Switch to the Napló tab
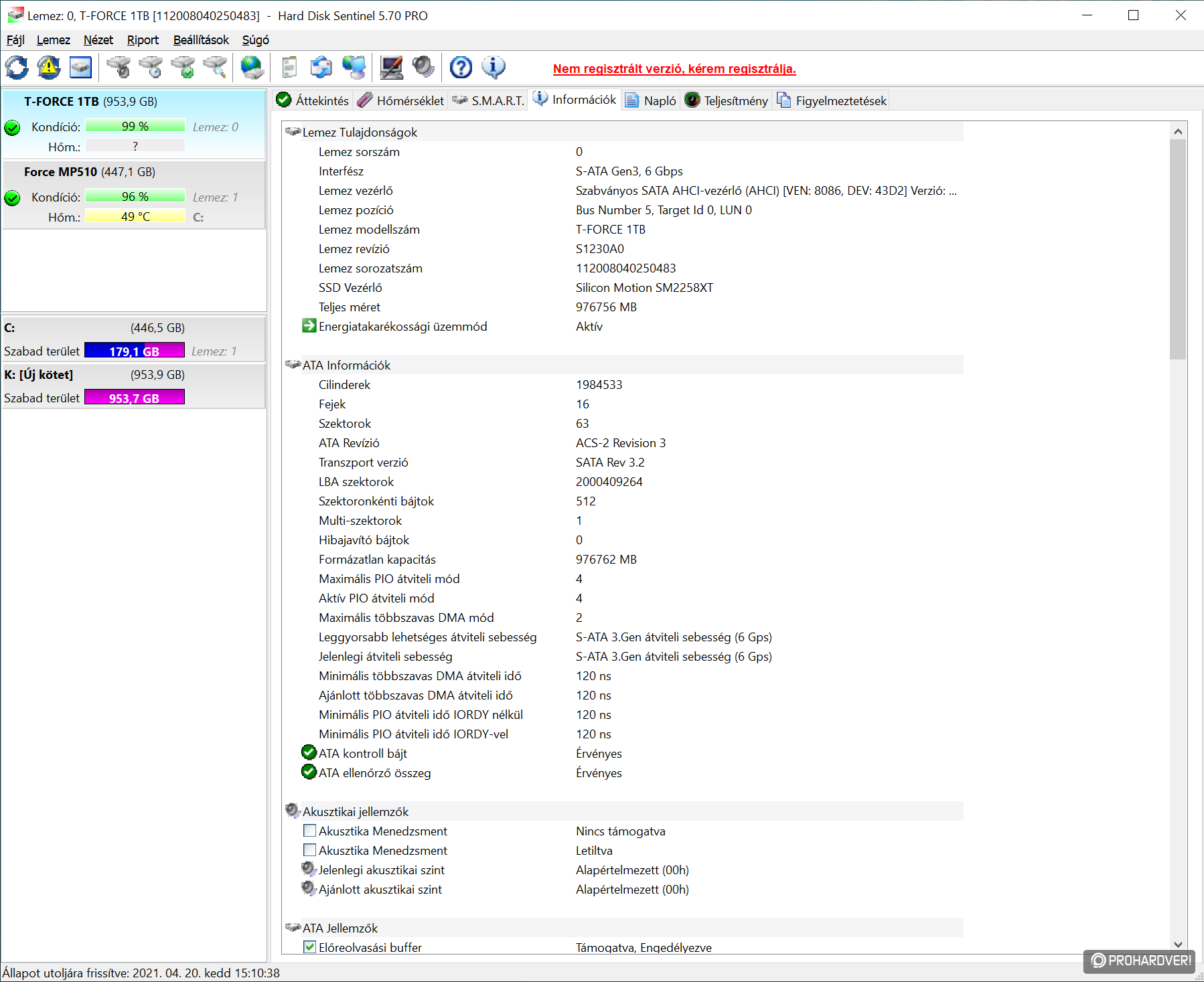The height and width of the screenshot is (982, 1204). pos(651,100)
